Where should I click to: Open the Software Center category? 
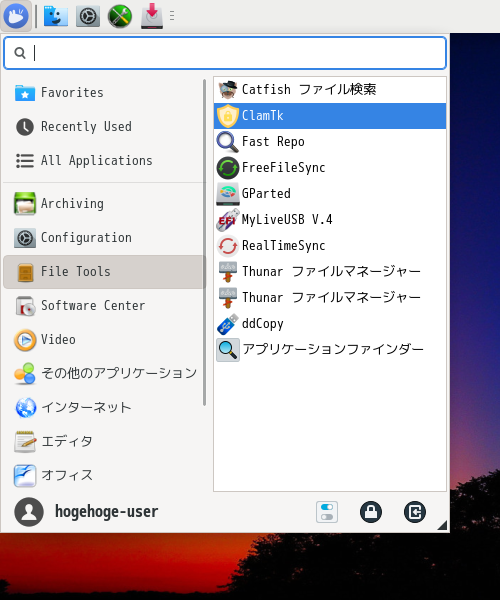[x=103, y=306]
